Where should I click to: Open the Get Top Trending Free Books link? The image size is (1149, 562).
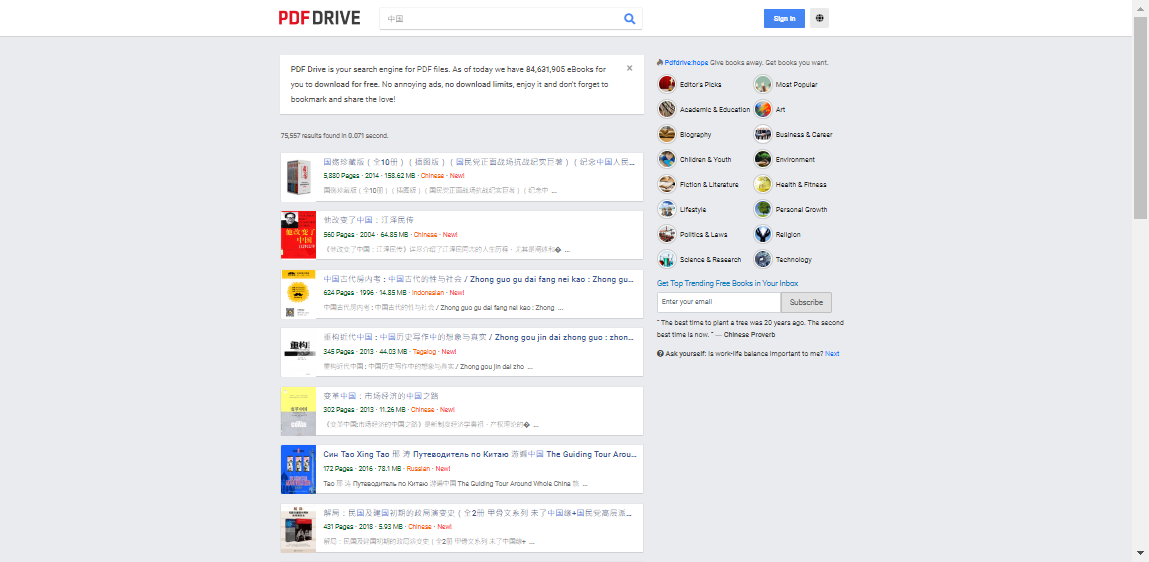[728, 283]
